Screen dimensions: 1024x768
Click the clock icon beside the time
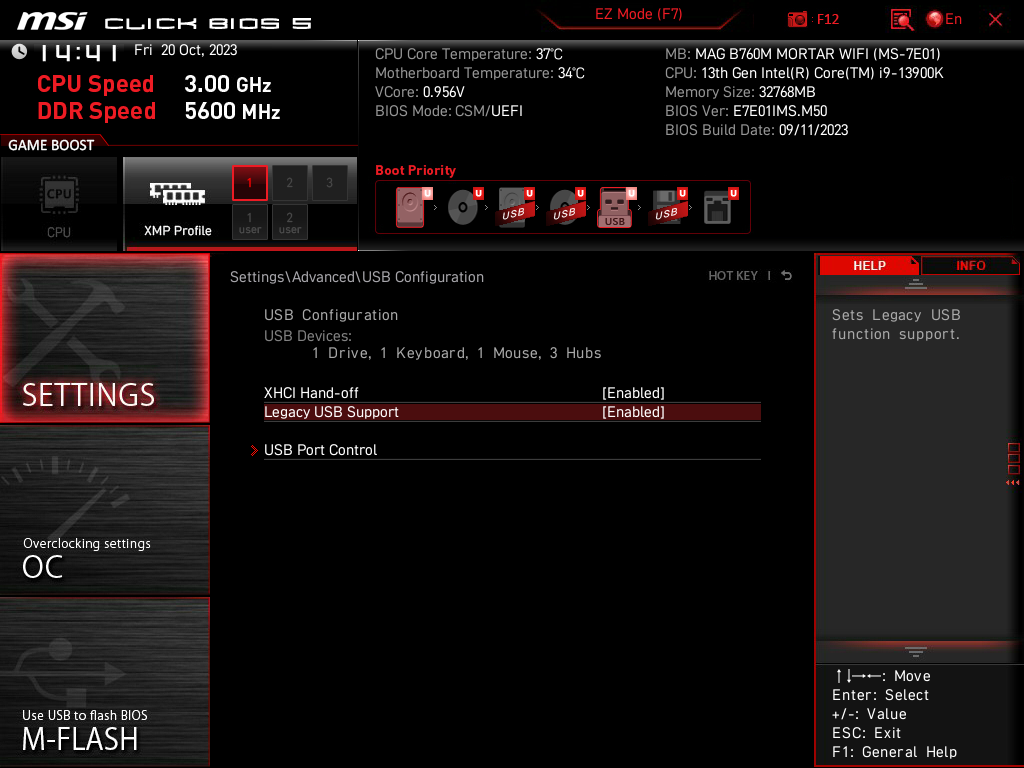tap(19, 51)
